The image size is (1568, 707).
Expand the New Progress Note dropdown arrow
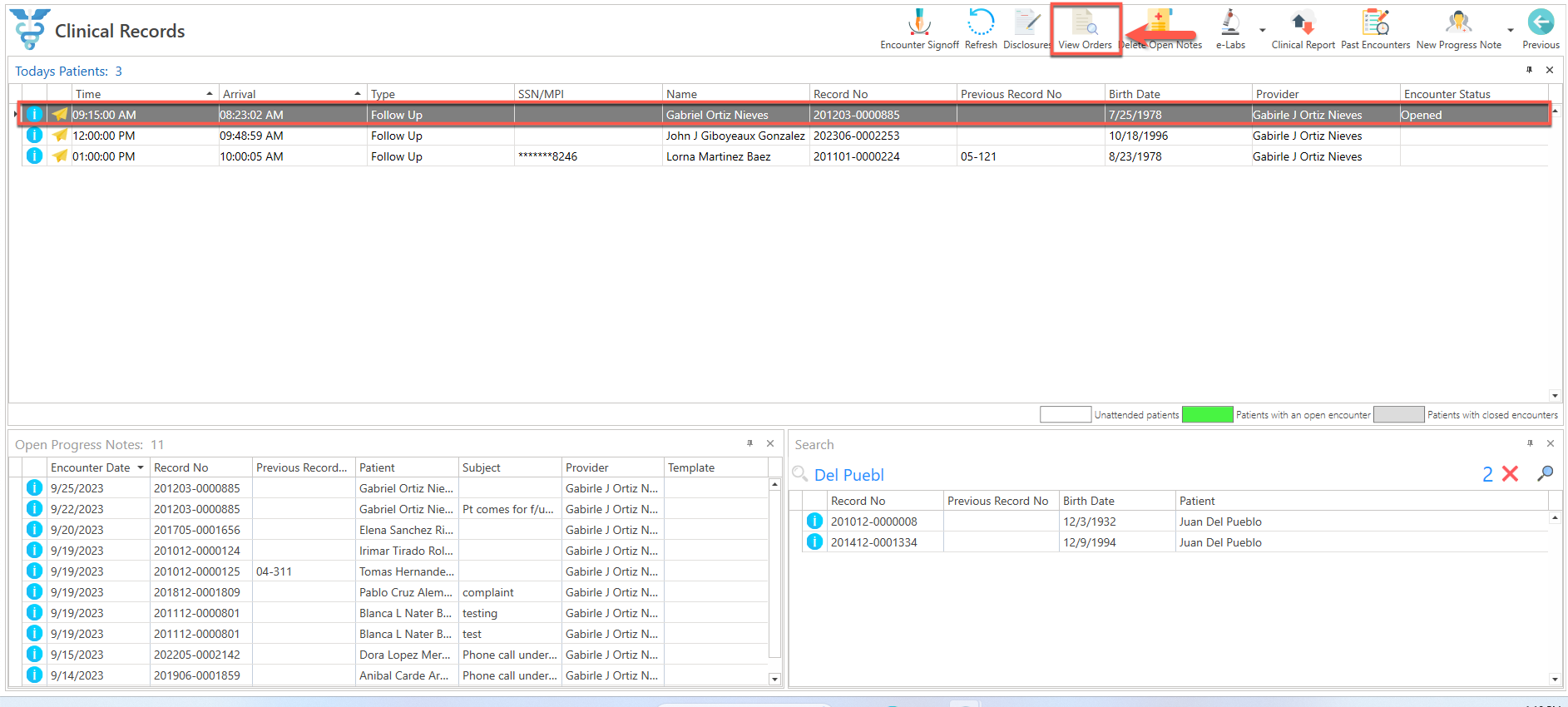tap(1511, 30)
